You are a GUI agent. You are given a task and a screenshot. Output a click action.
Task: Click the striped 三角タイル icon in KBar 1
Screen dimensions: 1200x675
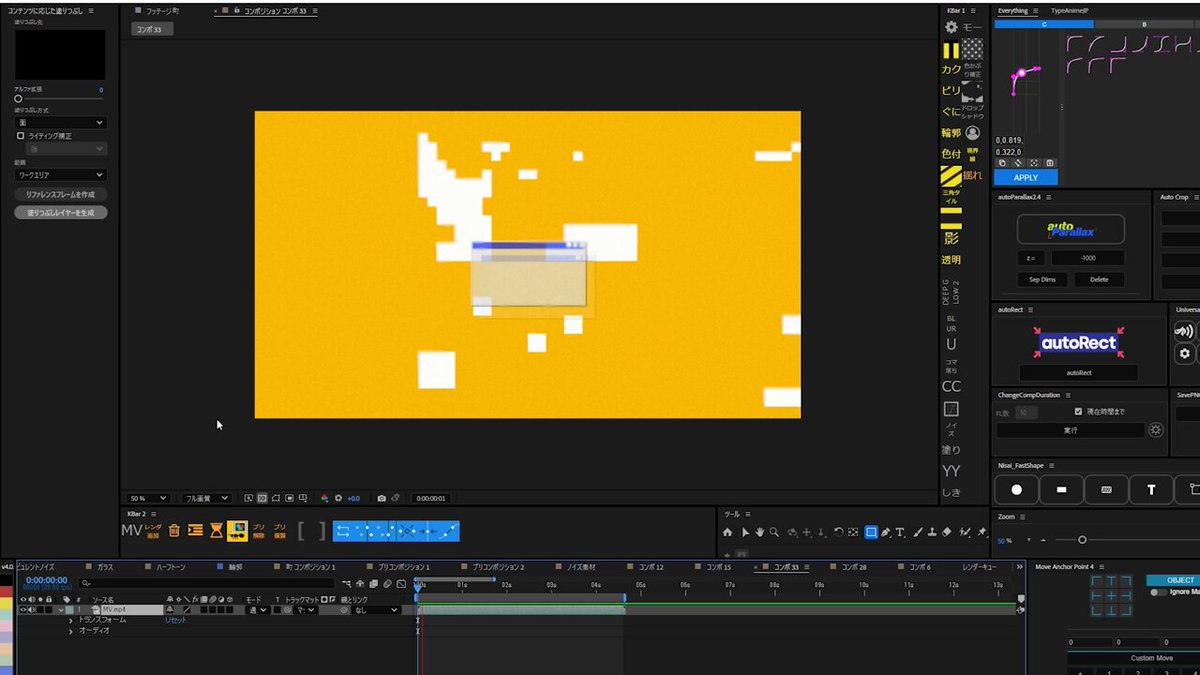tap(951, 177)
